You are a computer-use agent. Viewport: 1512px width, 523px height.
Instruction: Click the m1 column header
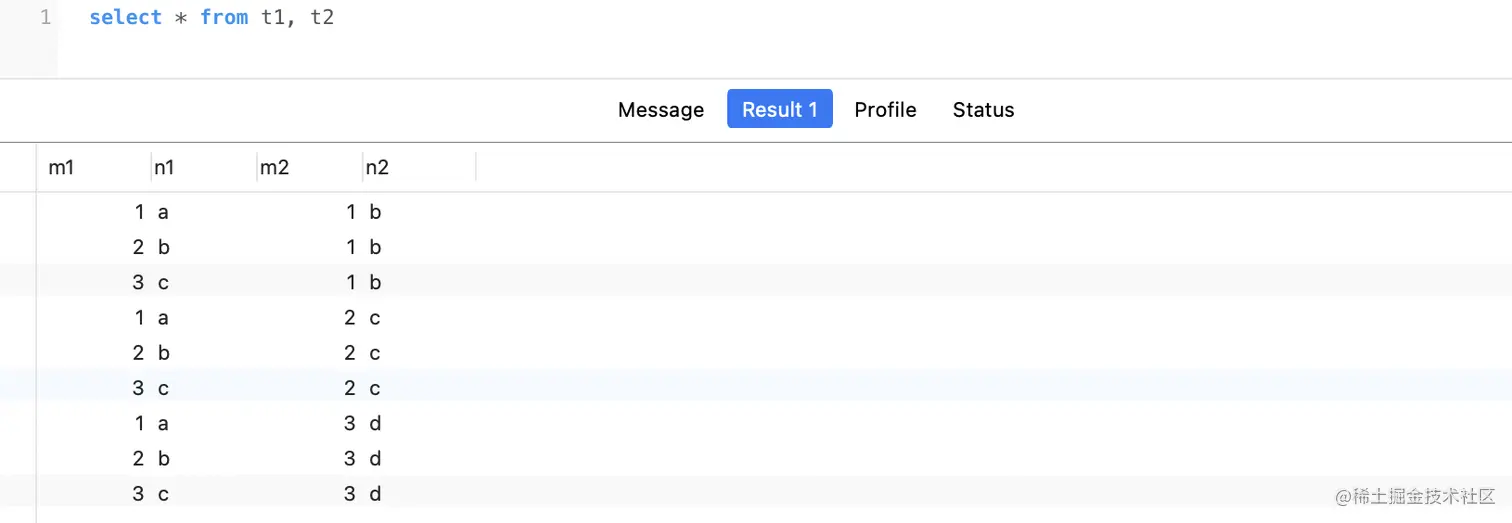(x=94, y=167)
